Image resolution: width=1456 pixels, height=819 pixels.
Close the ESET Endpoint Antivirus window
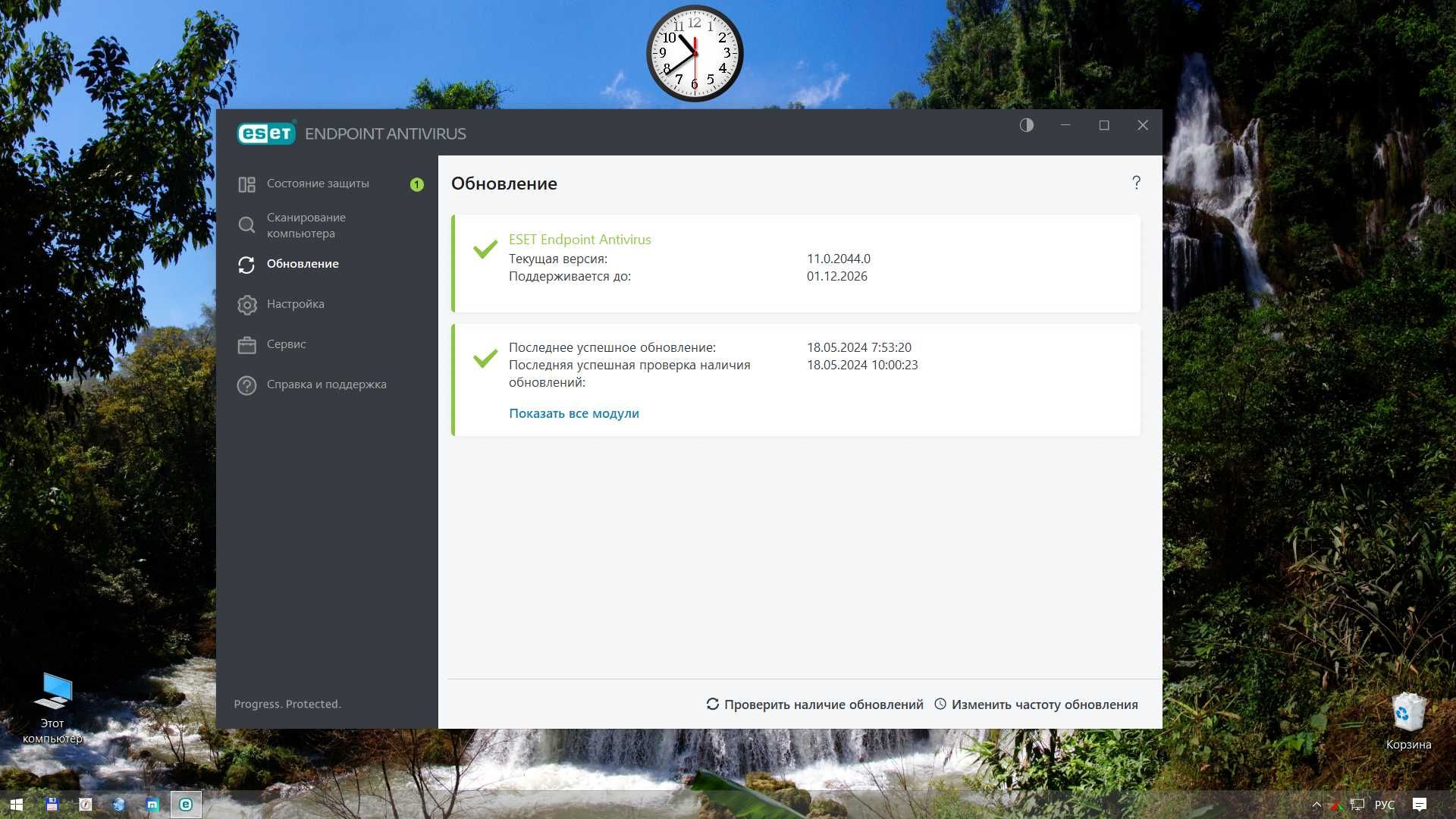click(x=1143, y=125)
